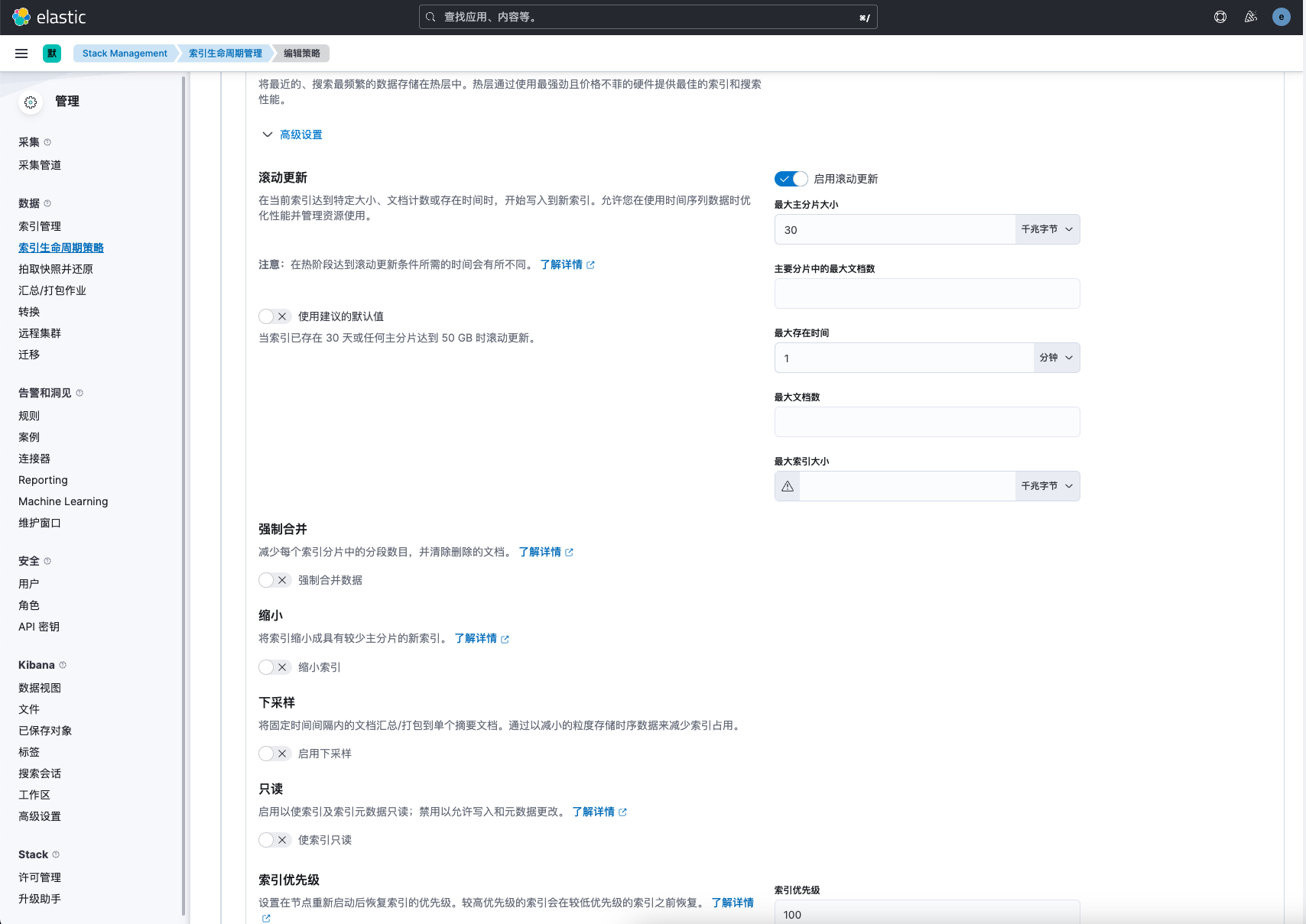Open the newsfeed icon

pyautogui.click(x=1251, y=17)
